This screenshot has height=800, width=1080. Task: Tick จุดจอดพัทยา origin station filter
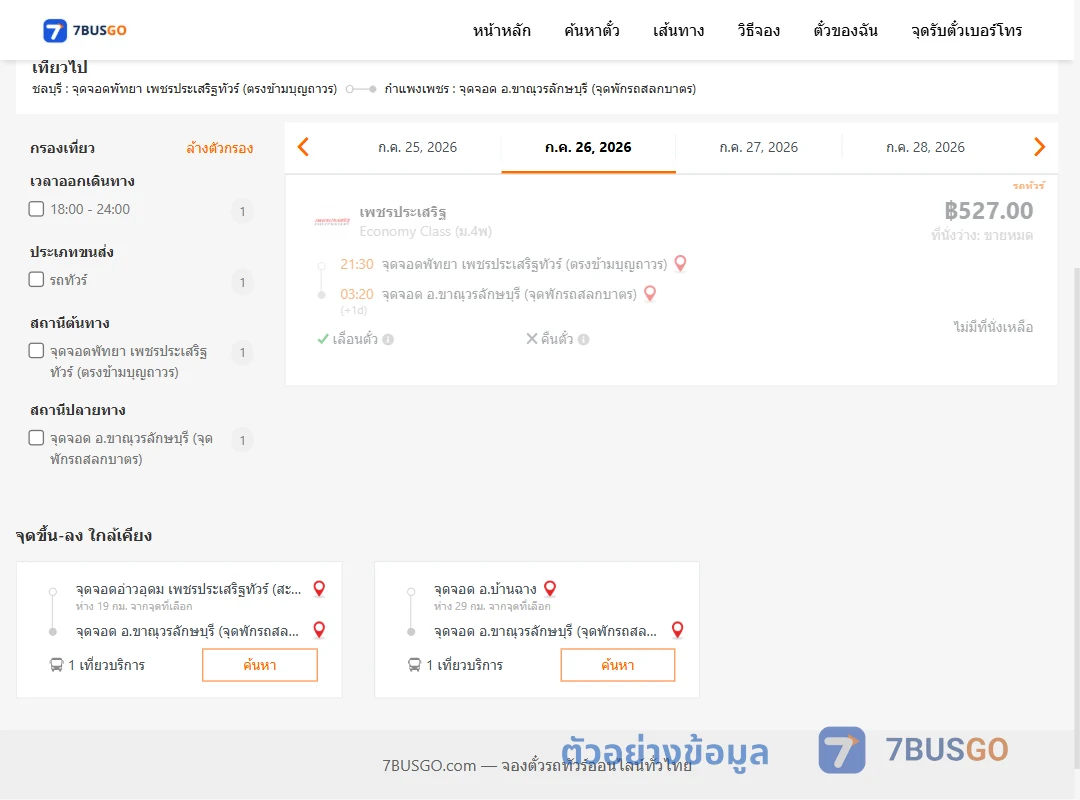click(x=37, y=351)
